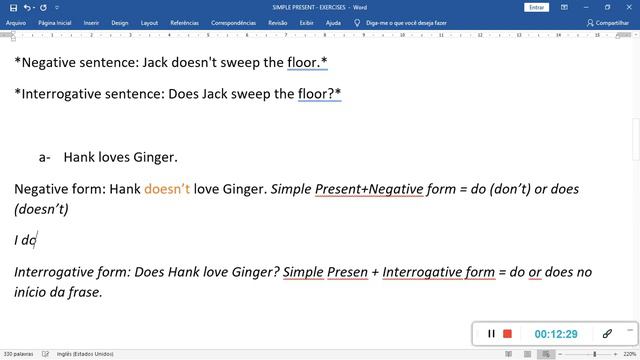The width and height of the screenshot is (640, 360).
Task: Switch to Web Layout view
Action: (546, 354)
